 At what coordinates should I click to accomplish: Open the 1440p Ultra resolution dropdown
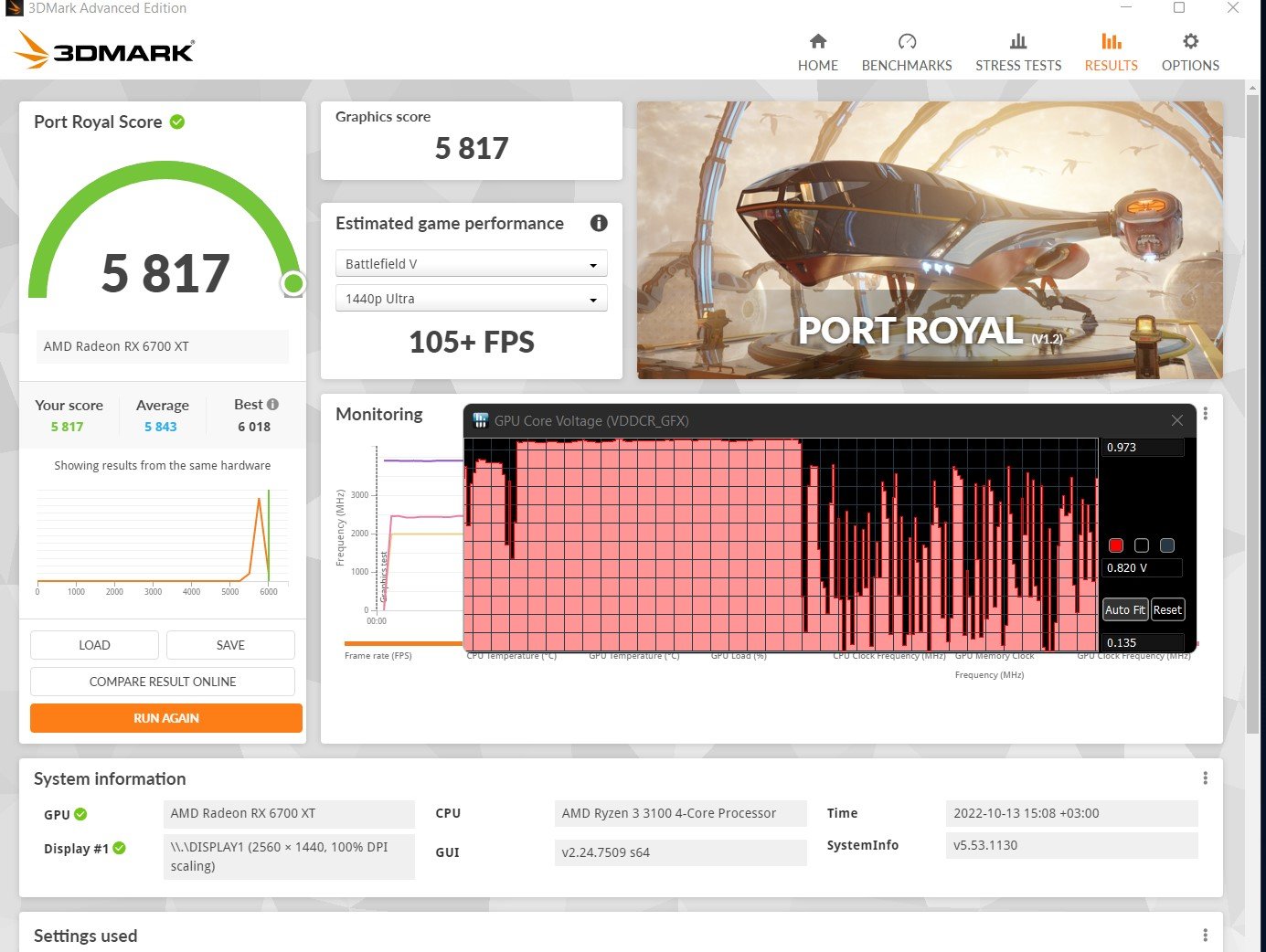pyautogui.click(x=472, y=299)
